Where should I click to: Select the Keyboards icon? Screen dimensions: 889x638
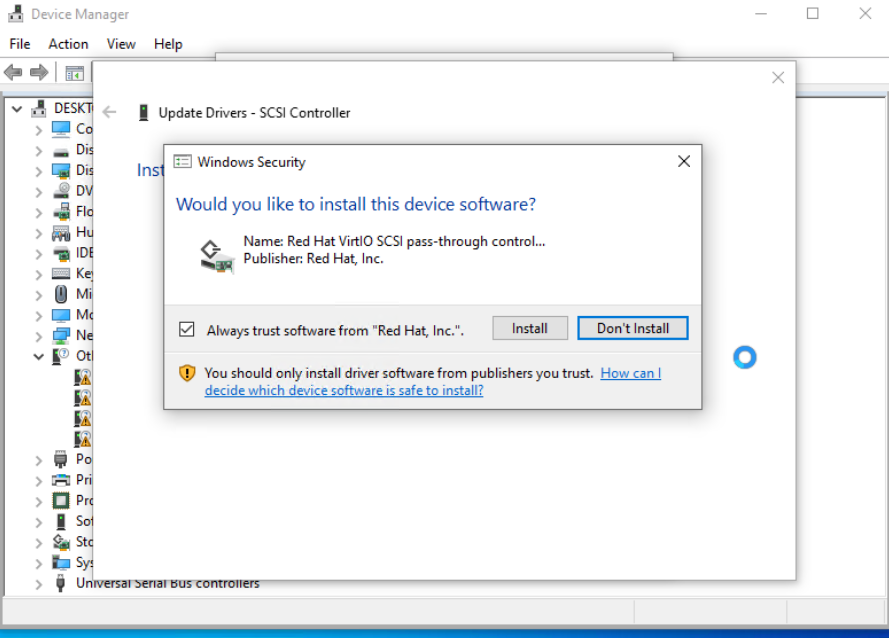(61, 273)
